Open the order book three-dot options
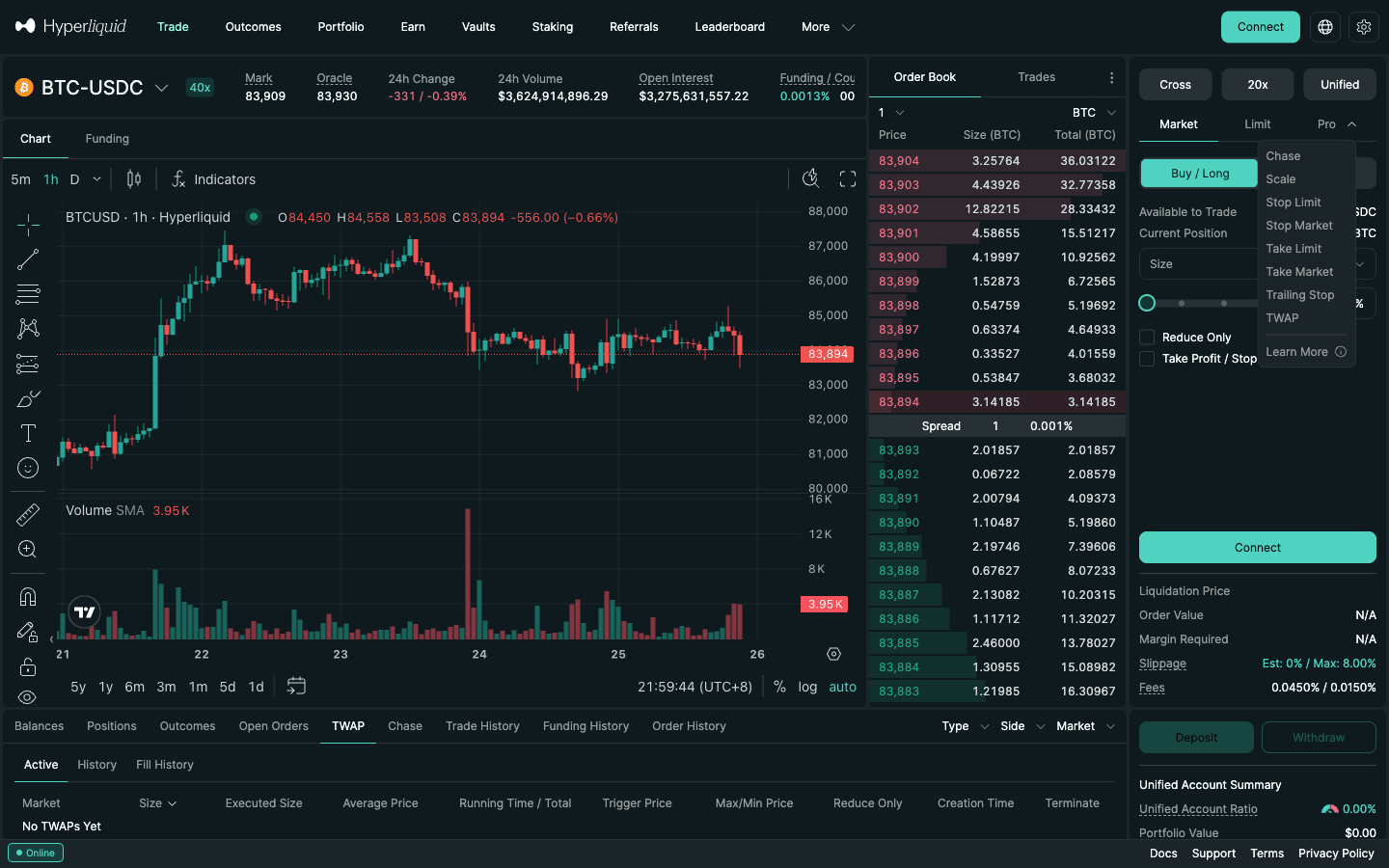 [x=1111, y=77]
